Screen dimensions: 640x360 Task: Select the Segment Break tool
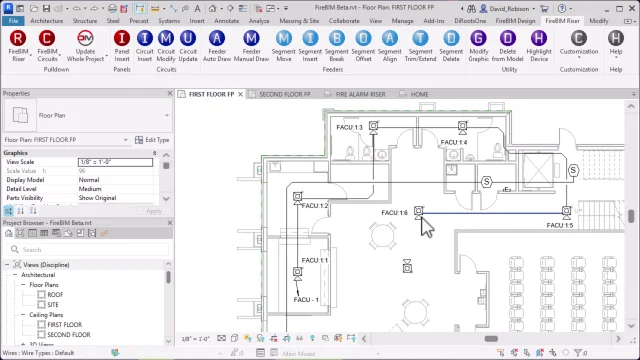pos(336,46)
